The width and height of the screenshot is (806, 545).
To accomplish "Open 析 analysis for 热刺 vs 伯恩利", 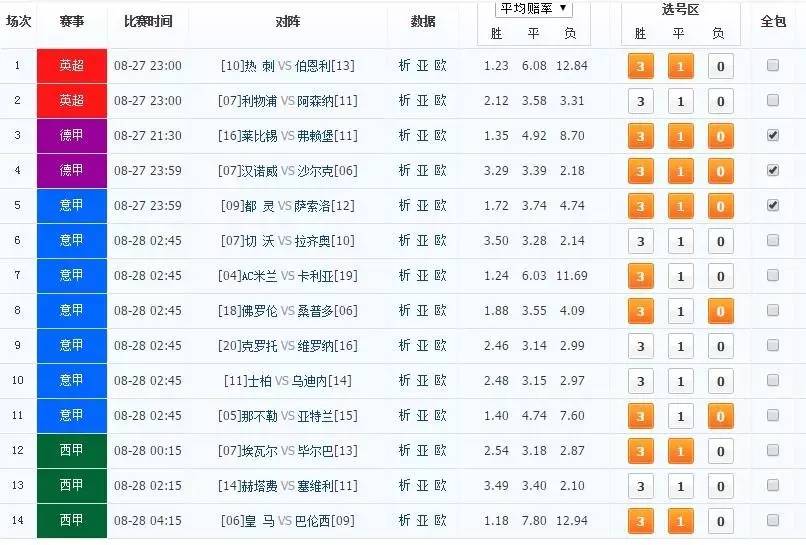I will point(405,65).
